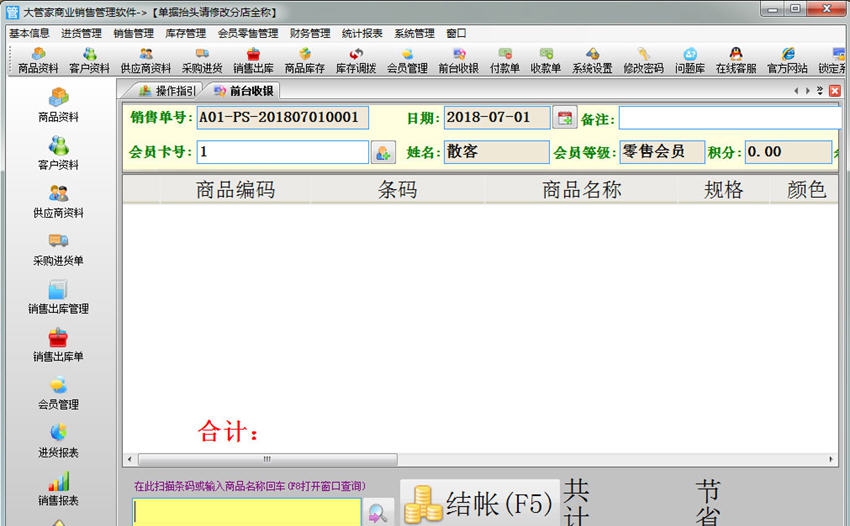Click 商品名称 column header
The image size is (850, 526).
click(x=581, y=190)
